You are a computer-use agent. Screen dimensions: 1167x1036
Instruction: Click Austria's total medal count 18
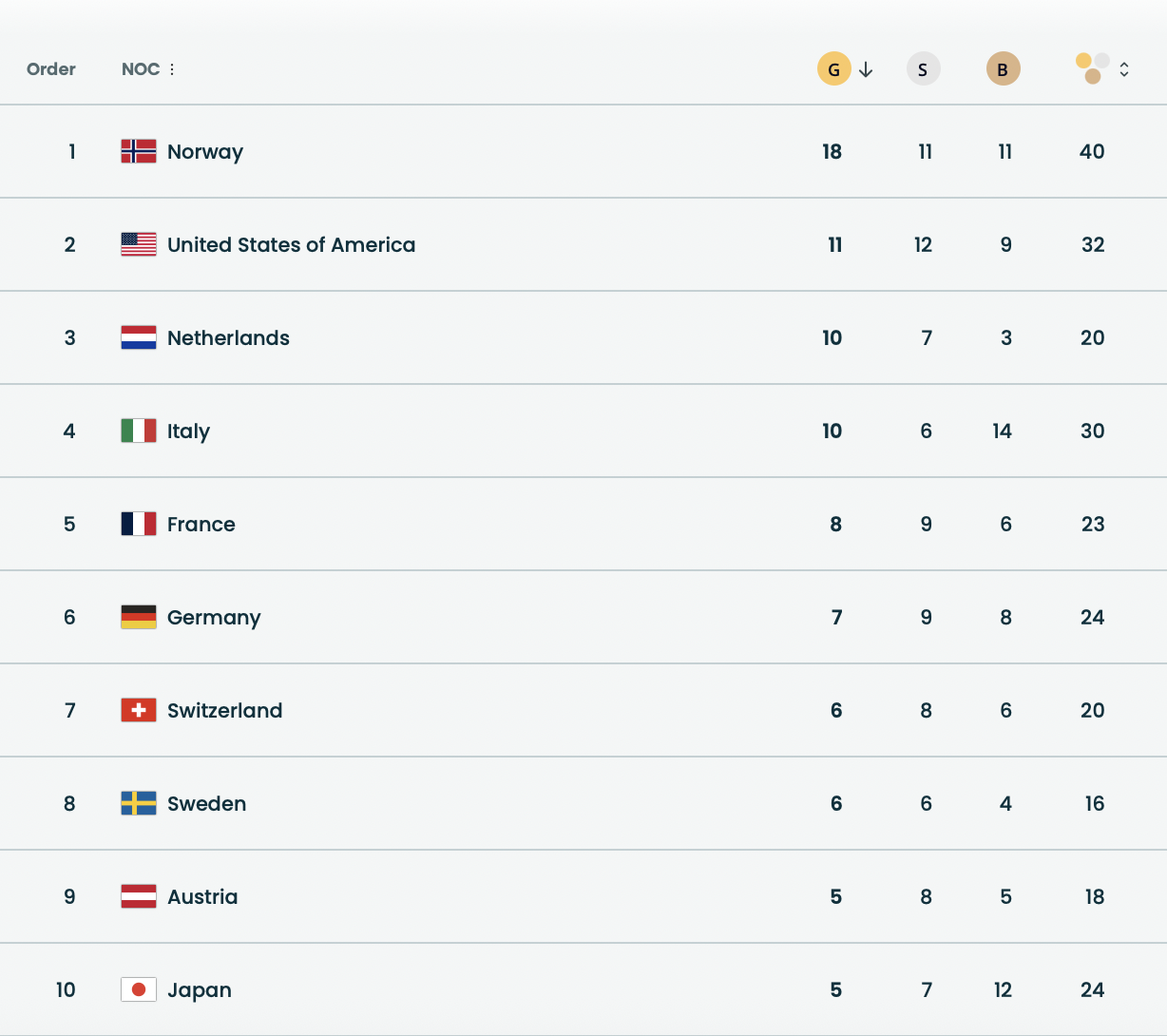pyautogui.click(x=1094, y=896)
